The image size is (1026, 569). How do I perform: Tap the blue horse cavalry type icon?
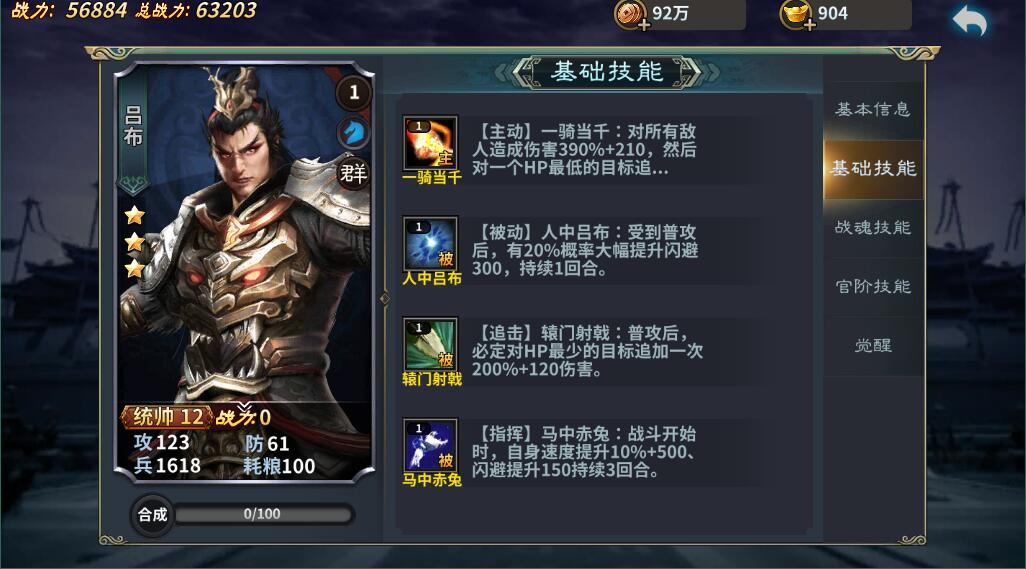click(x=354, y=133)
